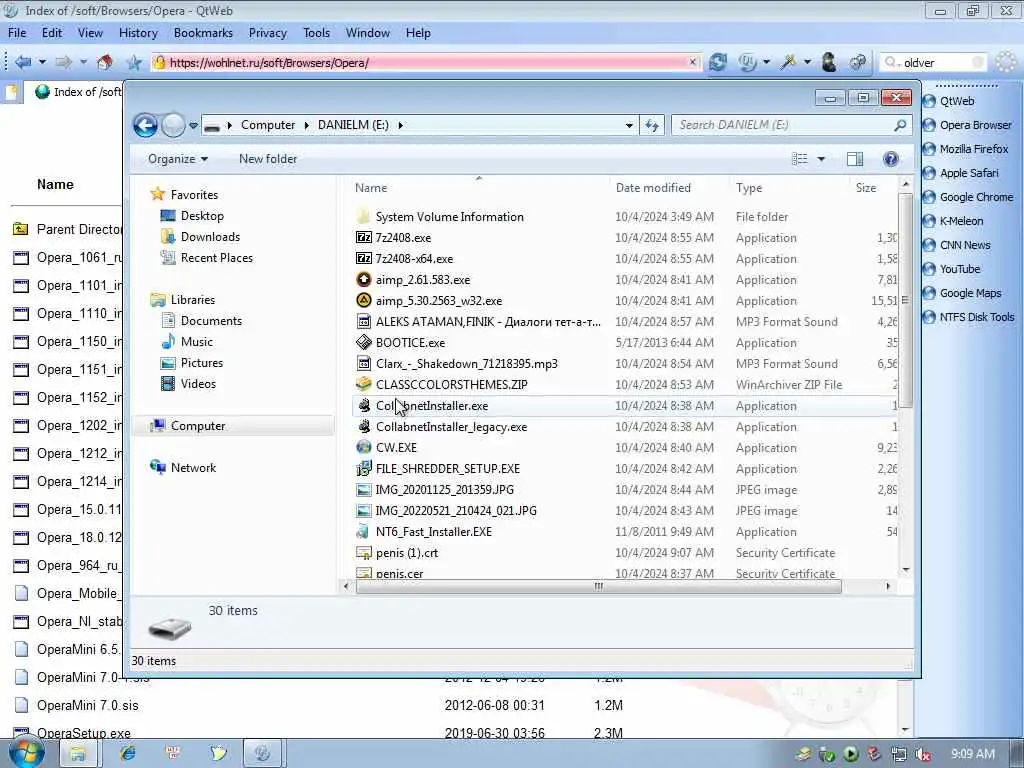The width and height of the screenshot is (1024, 768).
Task: Click the lock icon in QtWeb address bar
Action: tap(159, 63)
